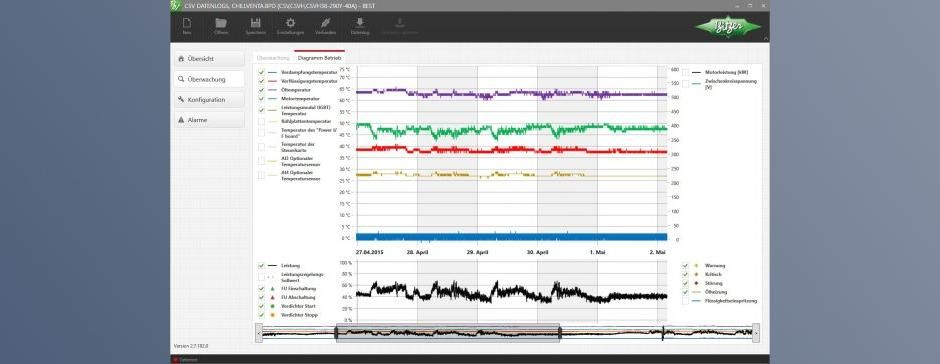Check Temperatur der Steuerkarte
The height and width of the screenshot is (364, 940).
(261, 147)
